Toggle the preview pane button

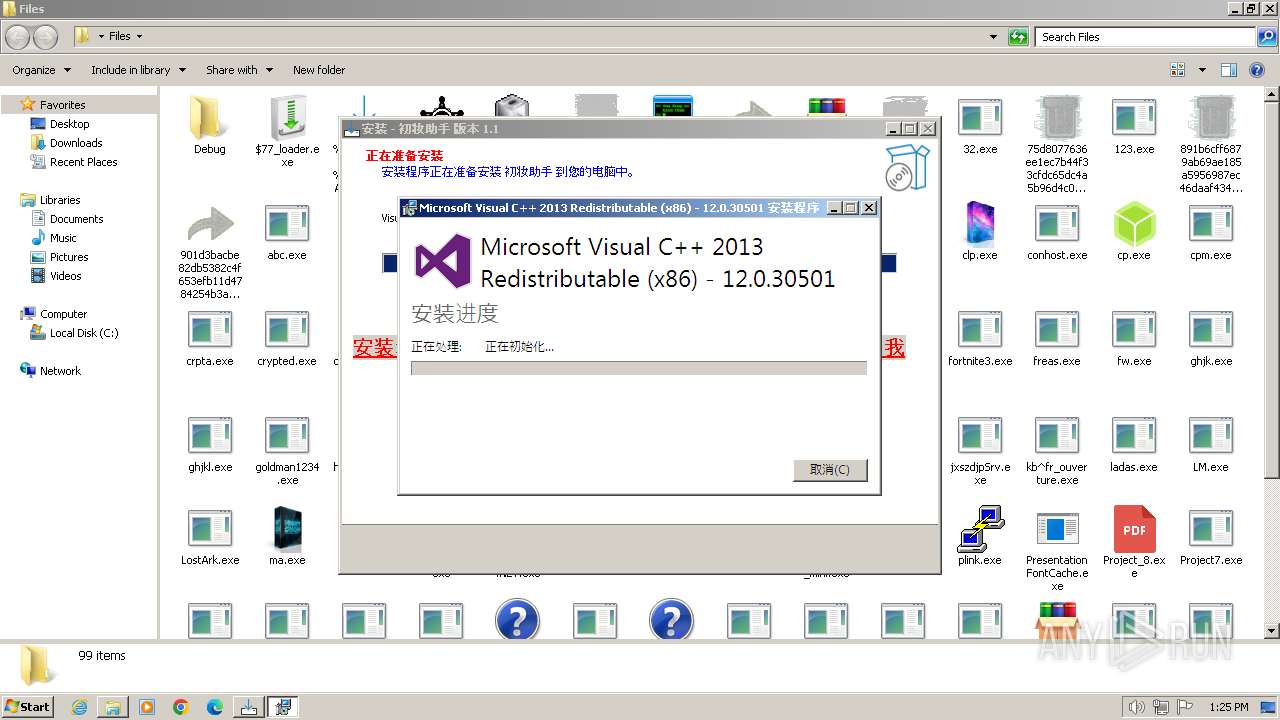click(1229, 70)
